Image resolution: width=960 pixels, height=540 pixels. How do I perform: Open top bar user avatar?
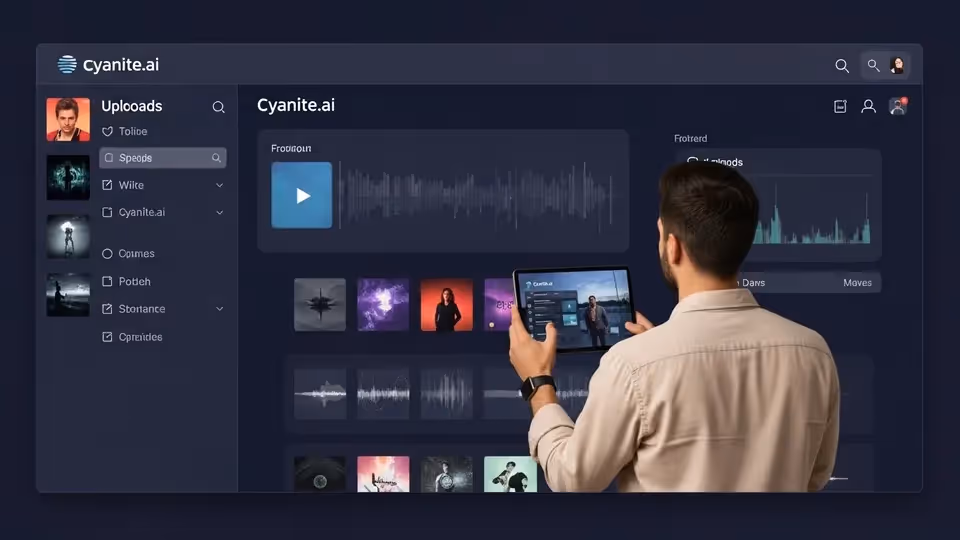898,66
